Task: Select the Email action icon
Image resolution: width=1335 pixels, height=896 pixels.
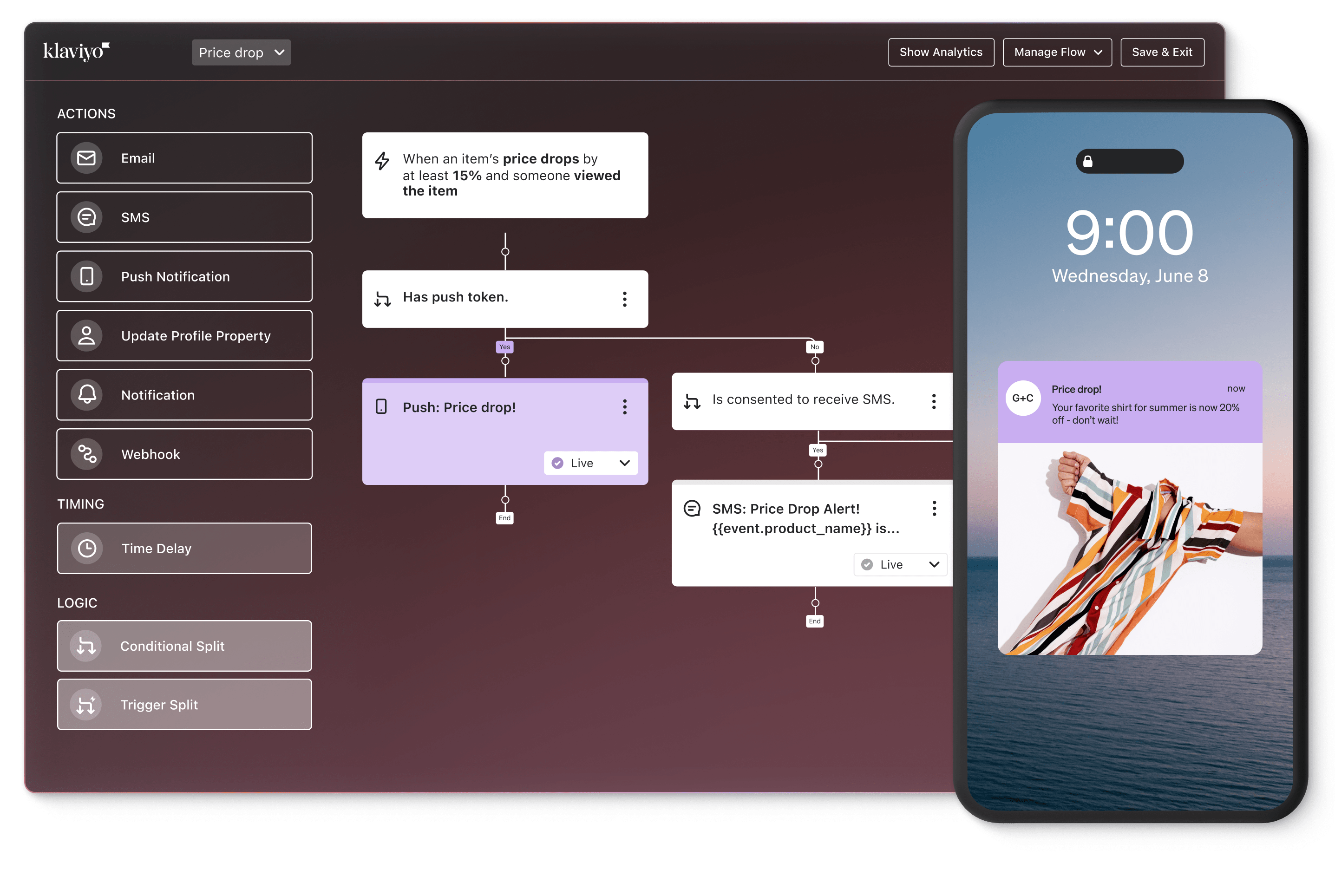Action: pyautogui.click(x=86, y=158)
